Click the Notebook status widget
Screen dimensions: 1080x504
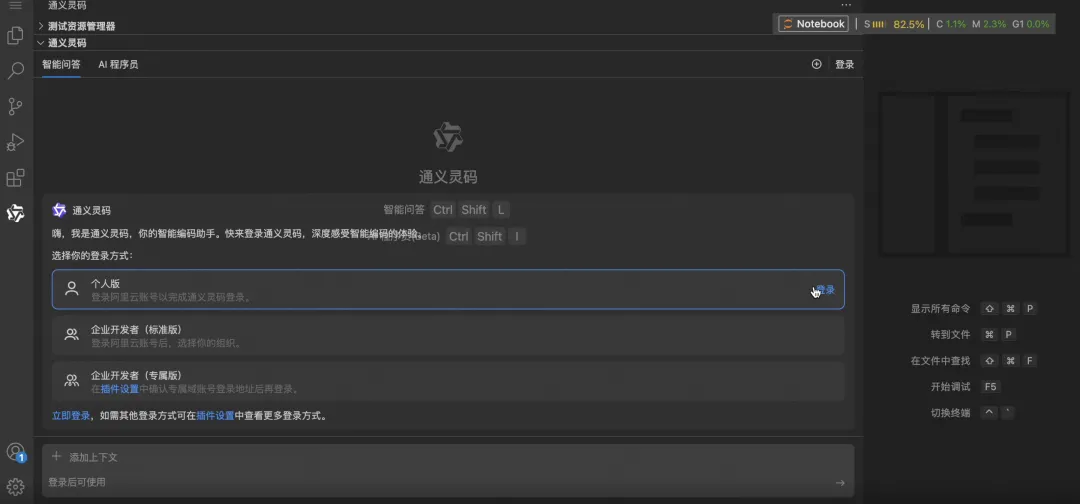(813, 23)
